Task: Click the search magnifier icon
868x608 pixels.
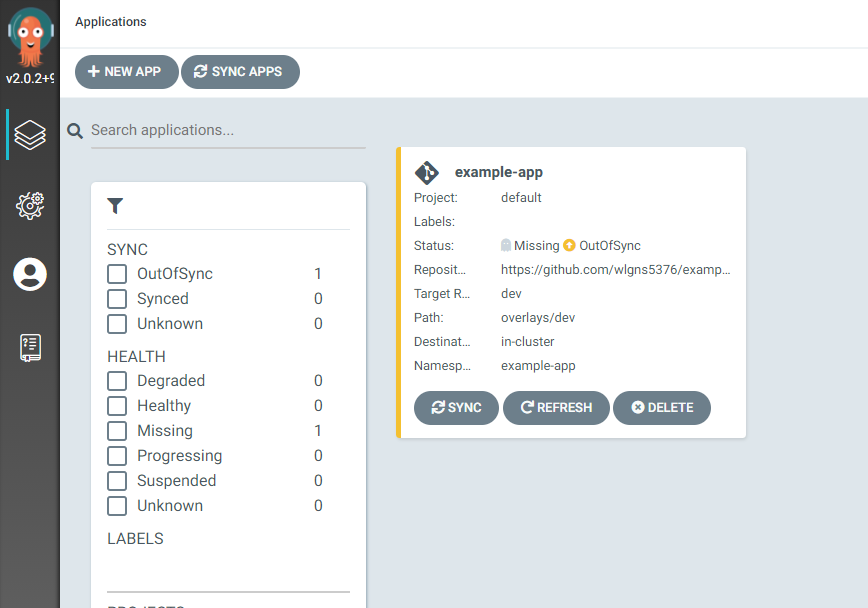Action: coord(75,131)
